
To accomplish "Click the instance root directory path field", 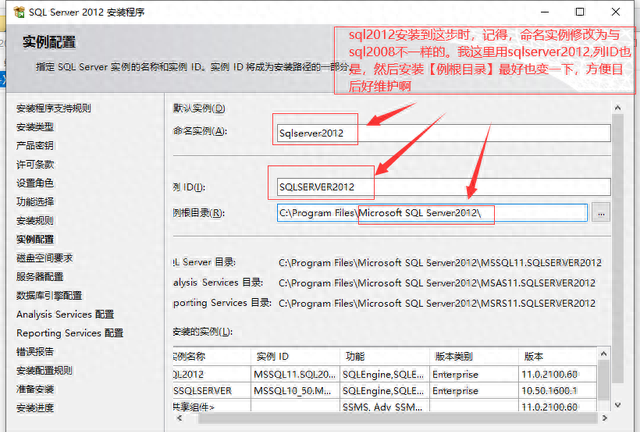I will pyautogui.click(x=432, y=213).
